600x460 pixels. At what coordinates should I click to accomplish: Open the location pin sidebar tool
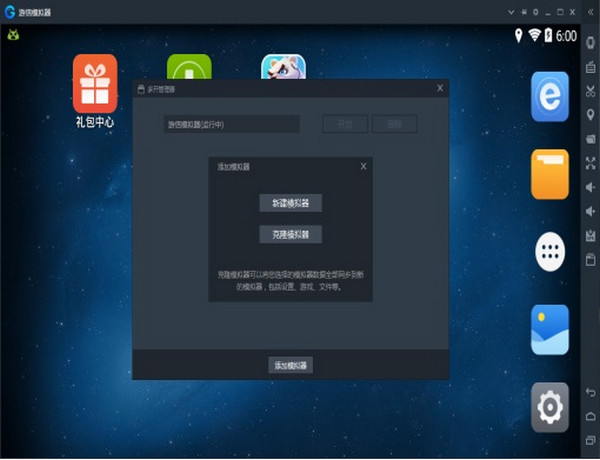pos(590,114)
